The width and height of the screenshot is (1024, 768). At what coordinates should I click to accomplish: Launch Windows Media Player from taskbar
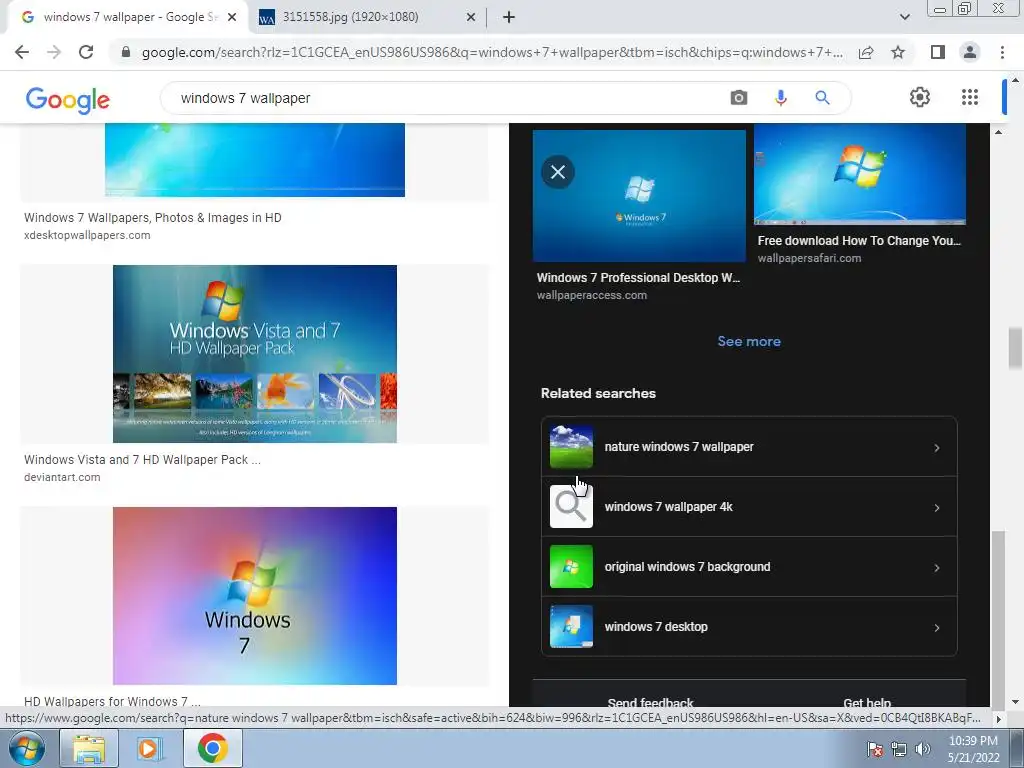tap(150, 748)
